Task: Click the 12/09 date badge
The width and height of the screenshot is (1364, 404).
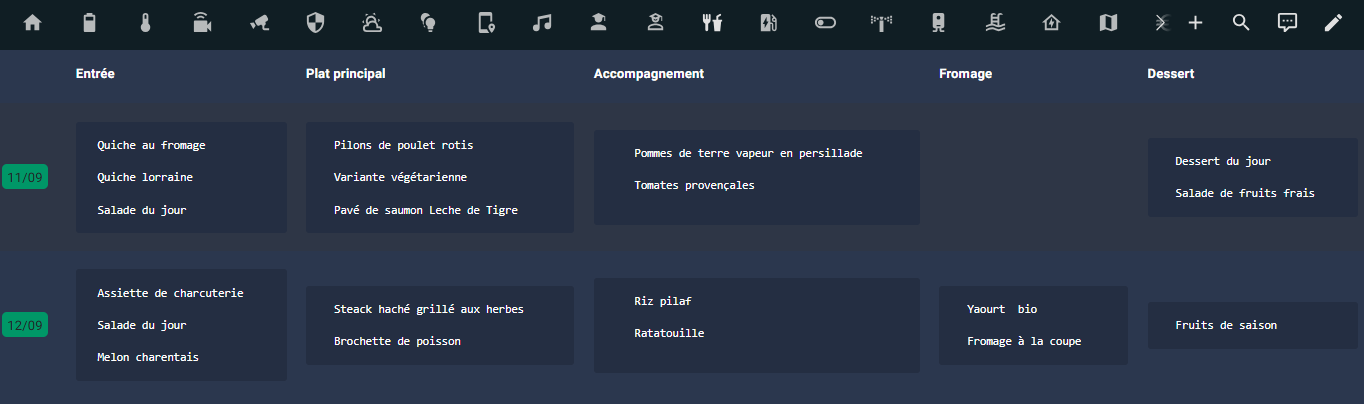Action: tap(25, 325)
